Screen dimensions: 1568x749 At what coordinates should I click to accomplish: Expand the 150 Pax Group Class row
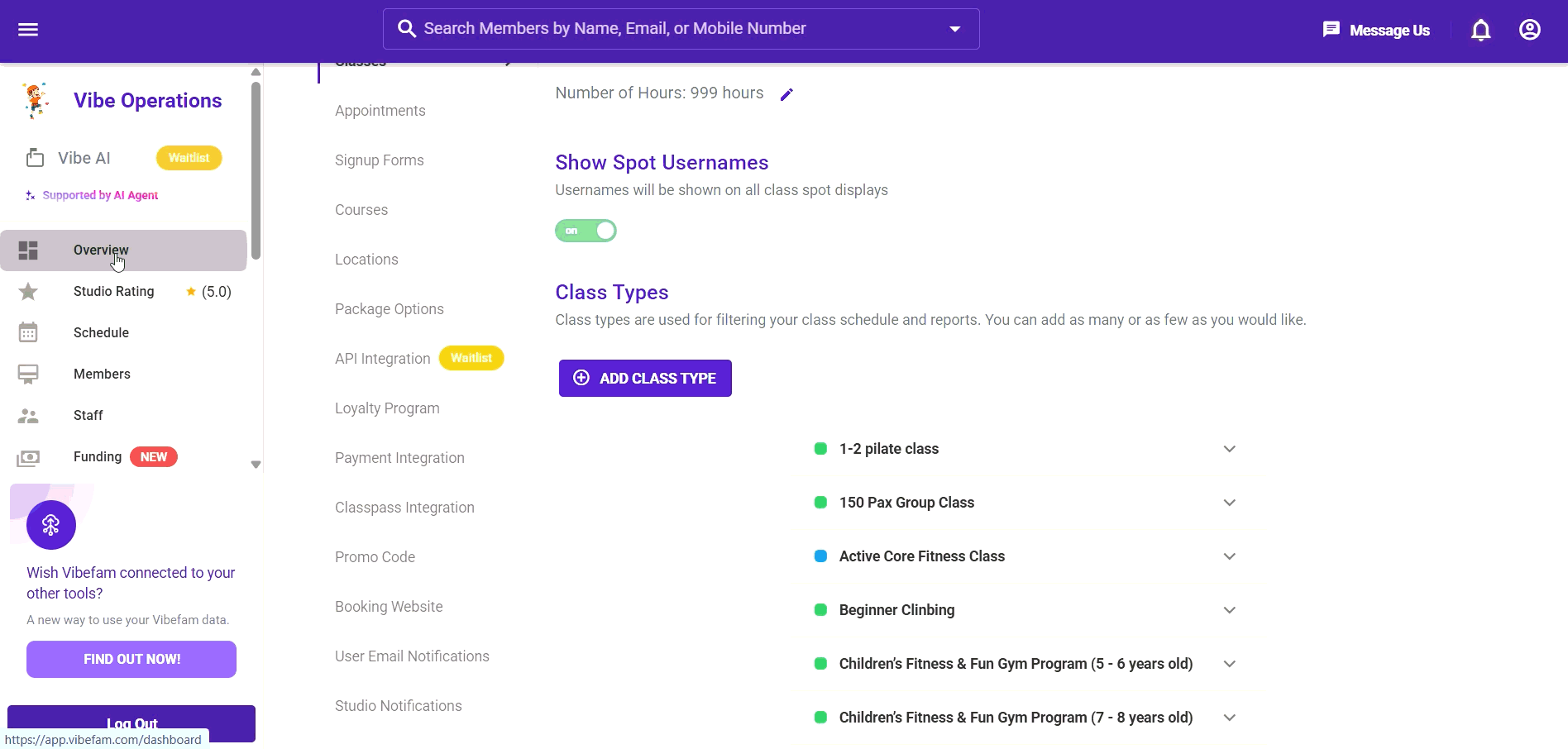pyautogui.click(x=1229, y=503)
